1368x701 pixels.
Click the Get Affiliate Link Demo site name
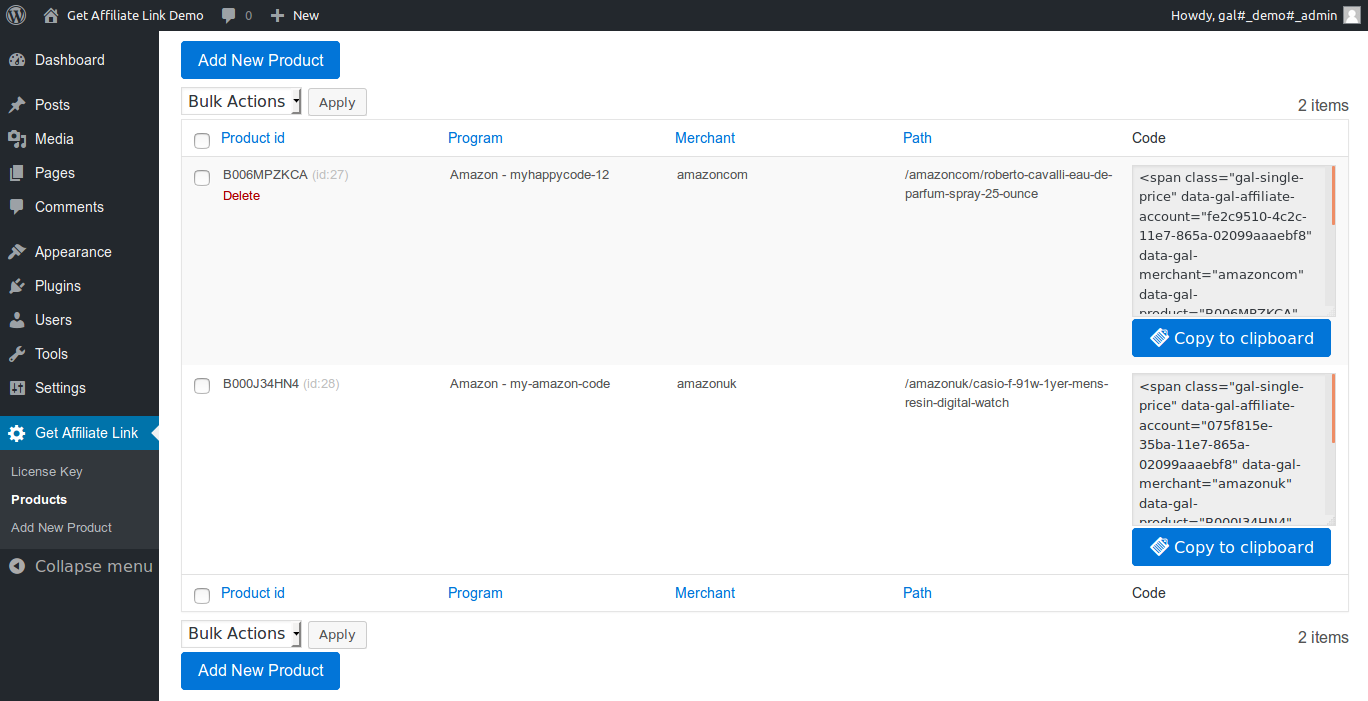135,15
